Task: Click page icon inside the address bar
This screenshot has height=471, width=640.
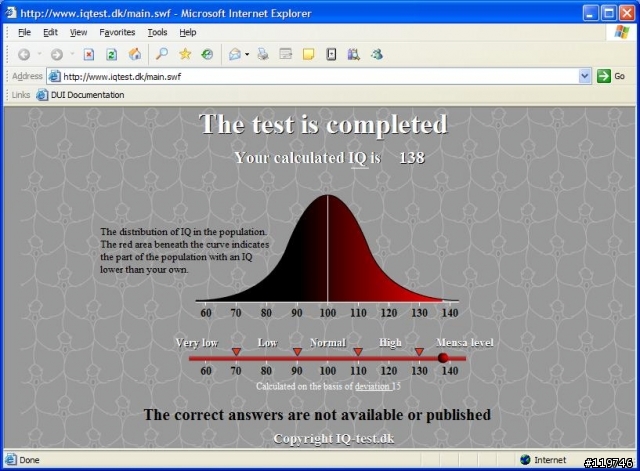Action: [55, 76]
